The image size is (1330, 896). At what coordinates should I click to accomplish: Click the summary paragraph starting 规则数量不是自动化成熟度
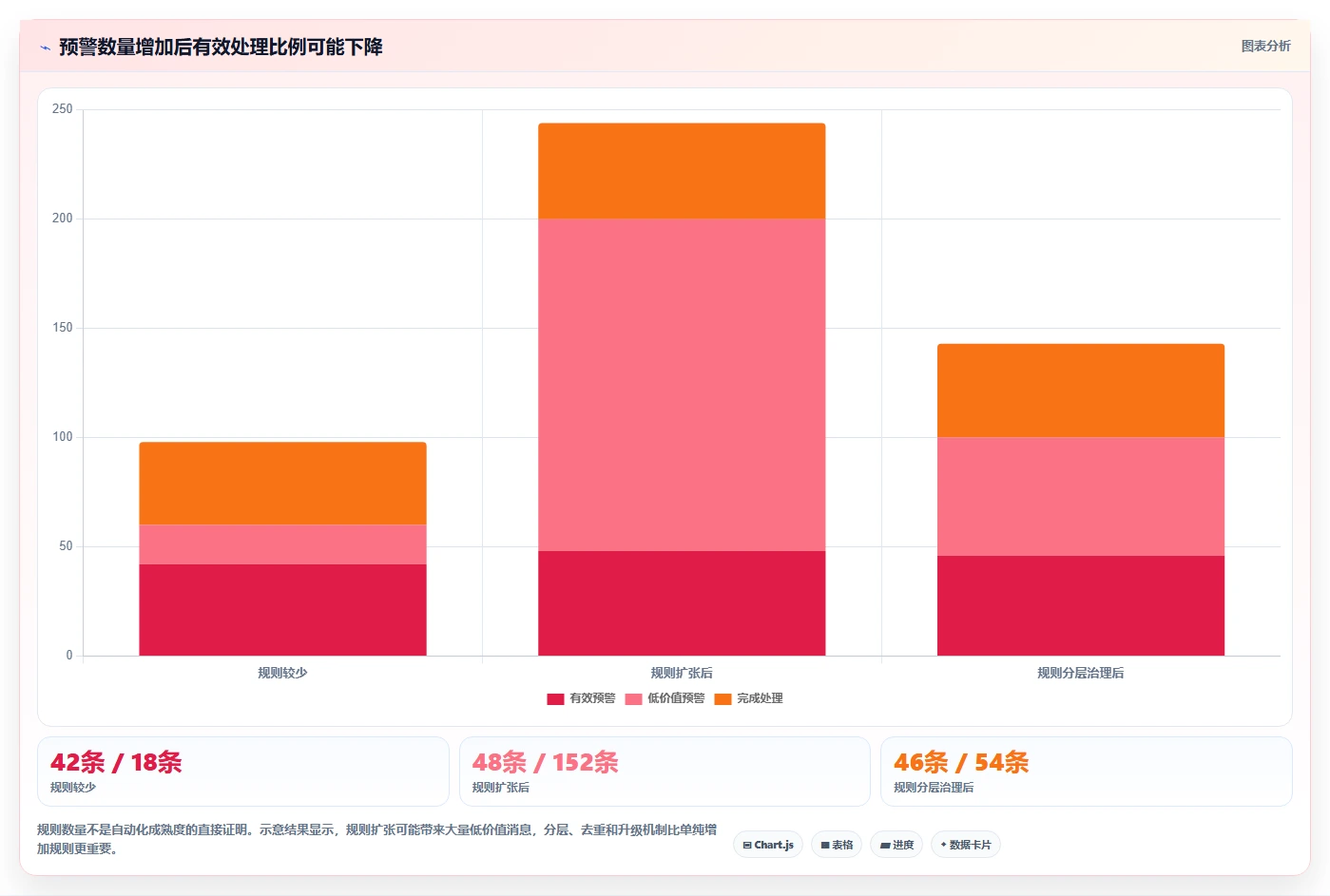377,839
